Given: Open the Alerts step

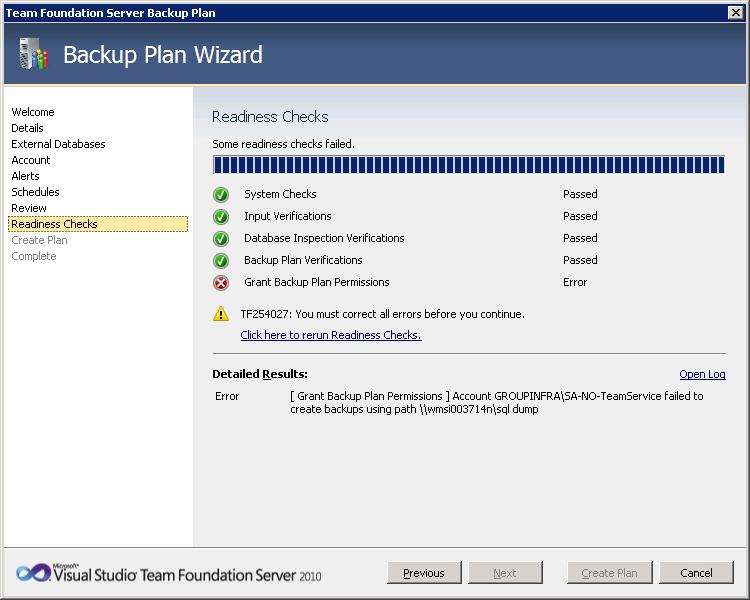Looking at the screenshot, I should click(26, 176).
